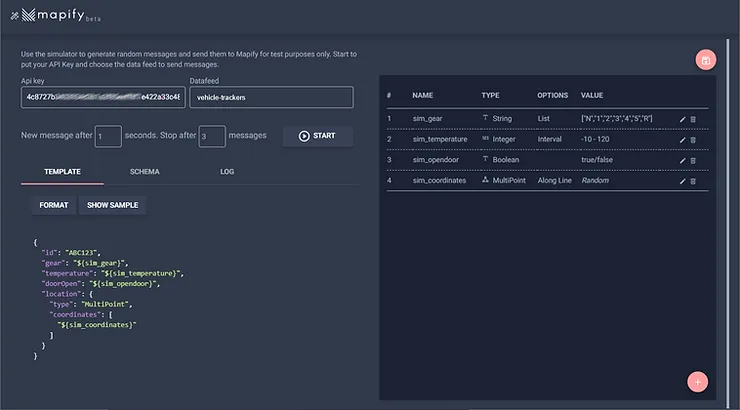
Task: Select the sim_temperature name cell
Action: click(x=440, y=139)
